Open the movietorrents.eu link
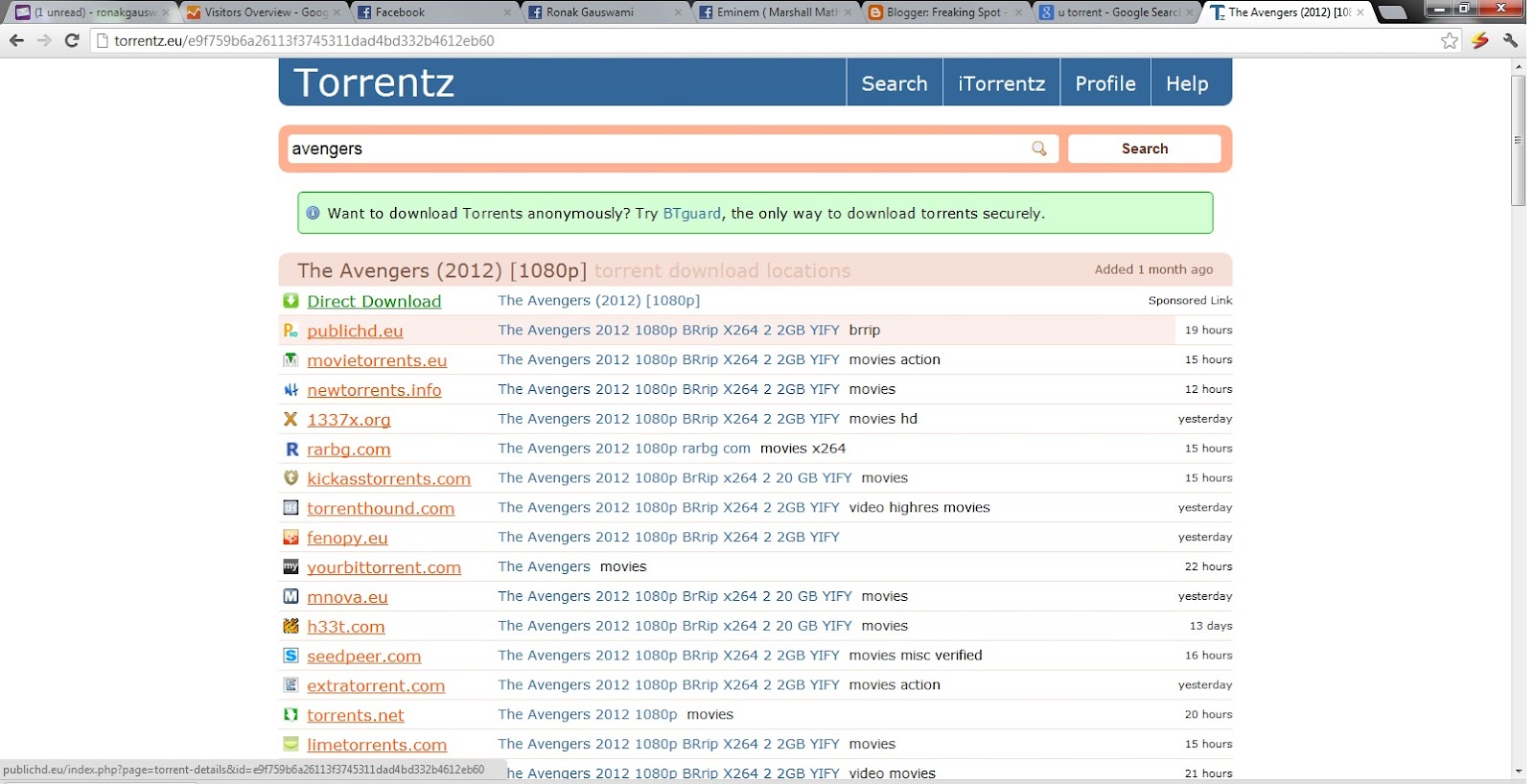The image size is (1534, 784). (377, 360)
